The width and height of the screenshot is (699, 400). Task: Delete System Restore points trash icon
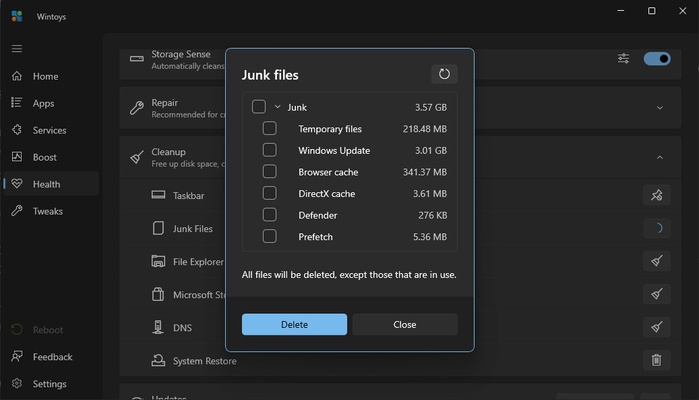pos(657,360)
